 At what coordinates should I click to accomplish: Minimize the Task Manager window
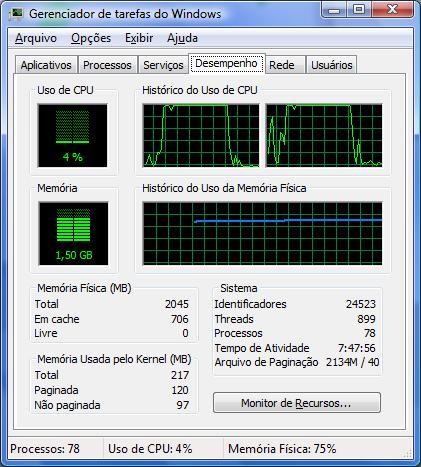[x=333, y=9]
